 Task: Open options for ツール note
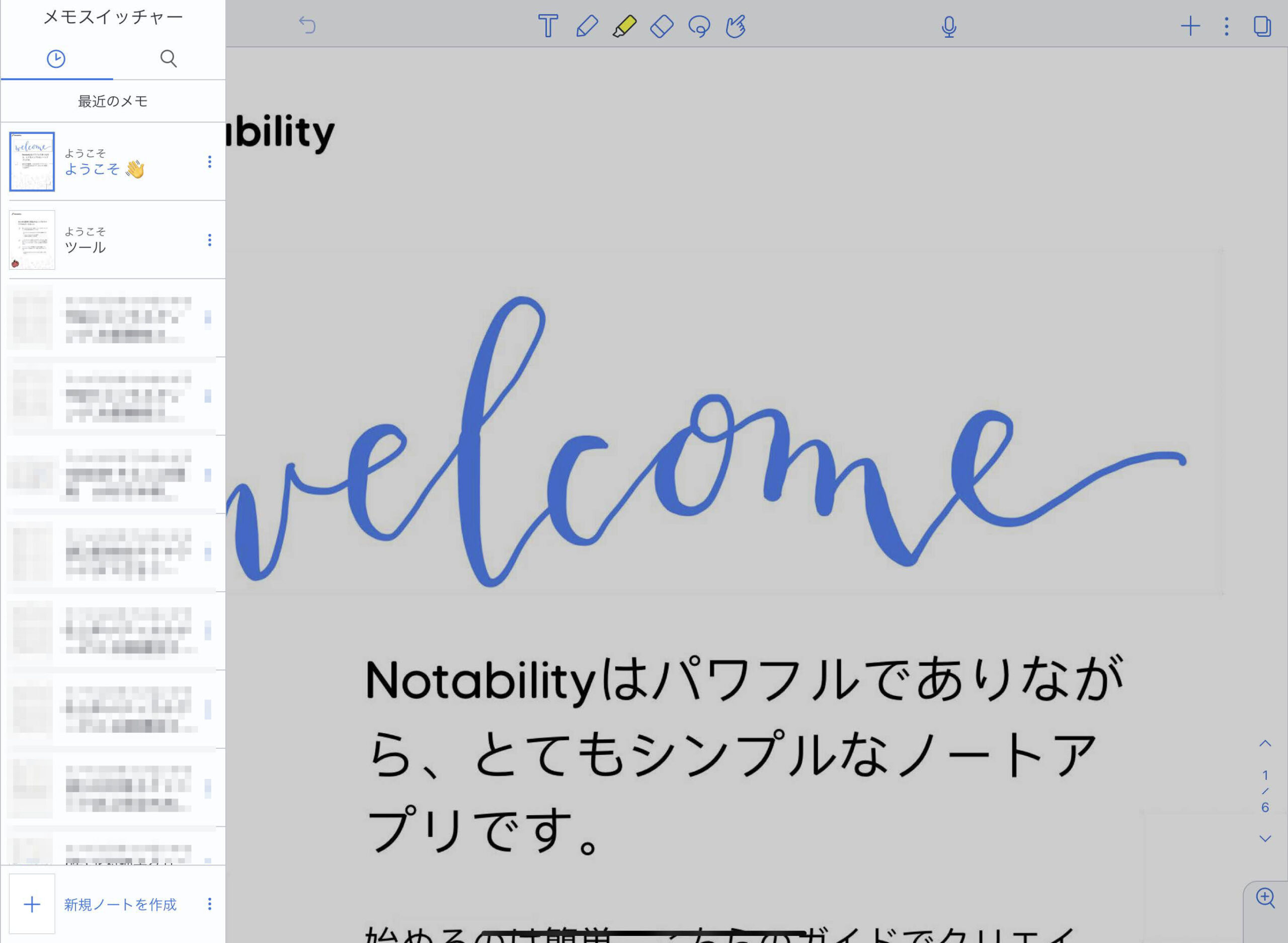(209, 241)
